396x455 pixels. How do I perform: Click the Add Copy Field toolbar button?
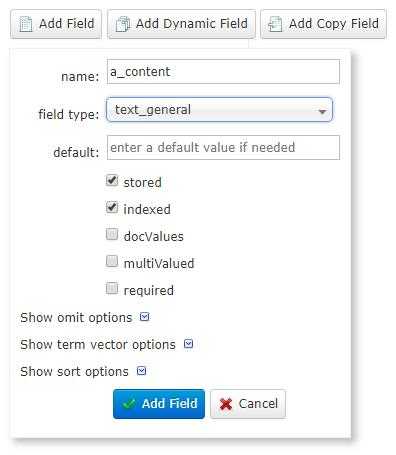click(323, 24)
